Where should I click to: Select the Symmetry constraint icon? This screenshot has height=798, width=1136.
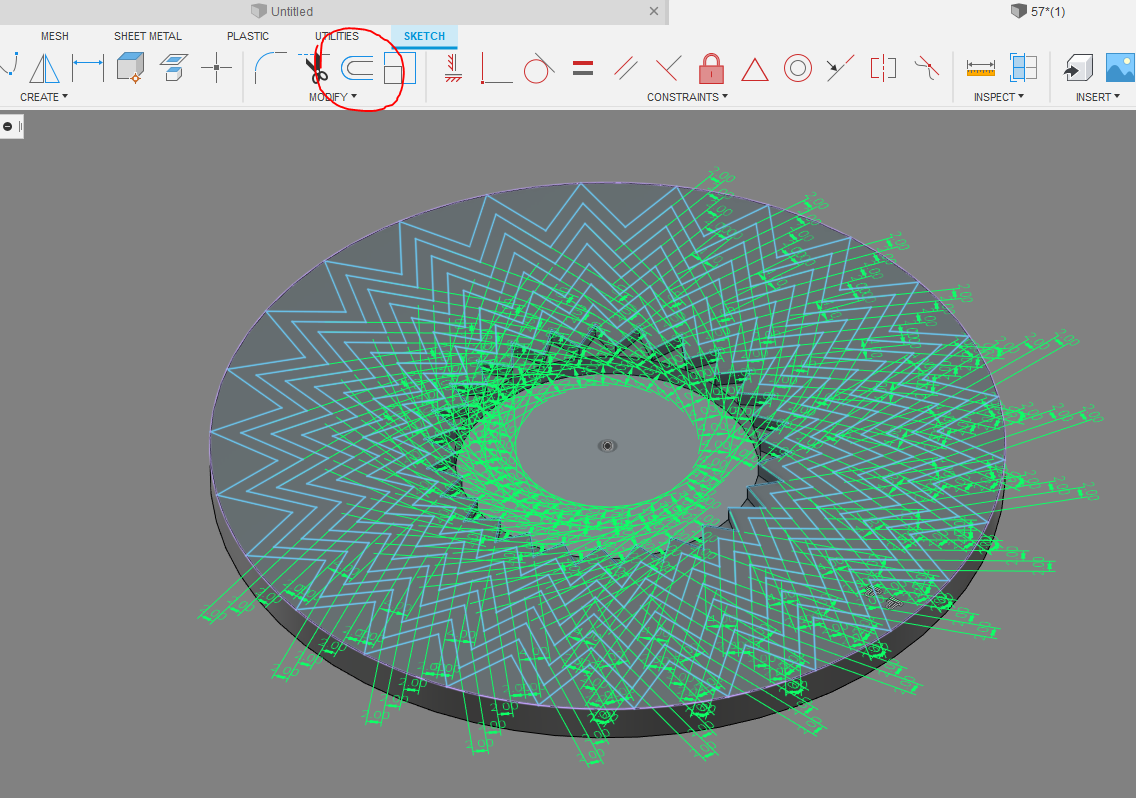pos(883,68)
